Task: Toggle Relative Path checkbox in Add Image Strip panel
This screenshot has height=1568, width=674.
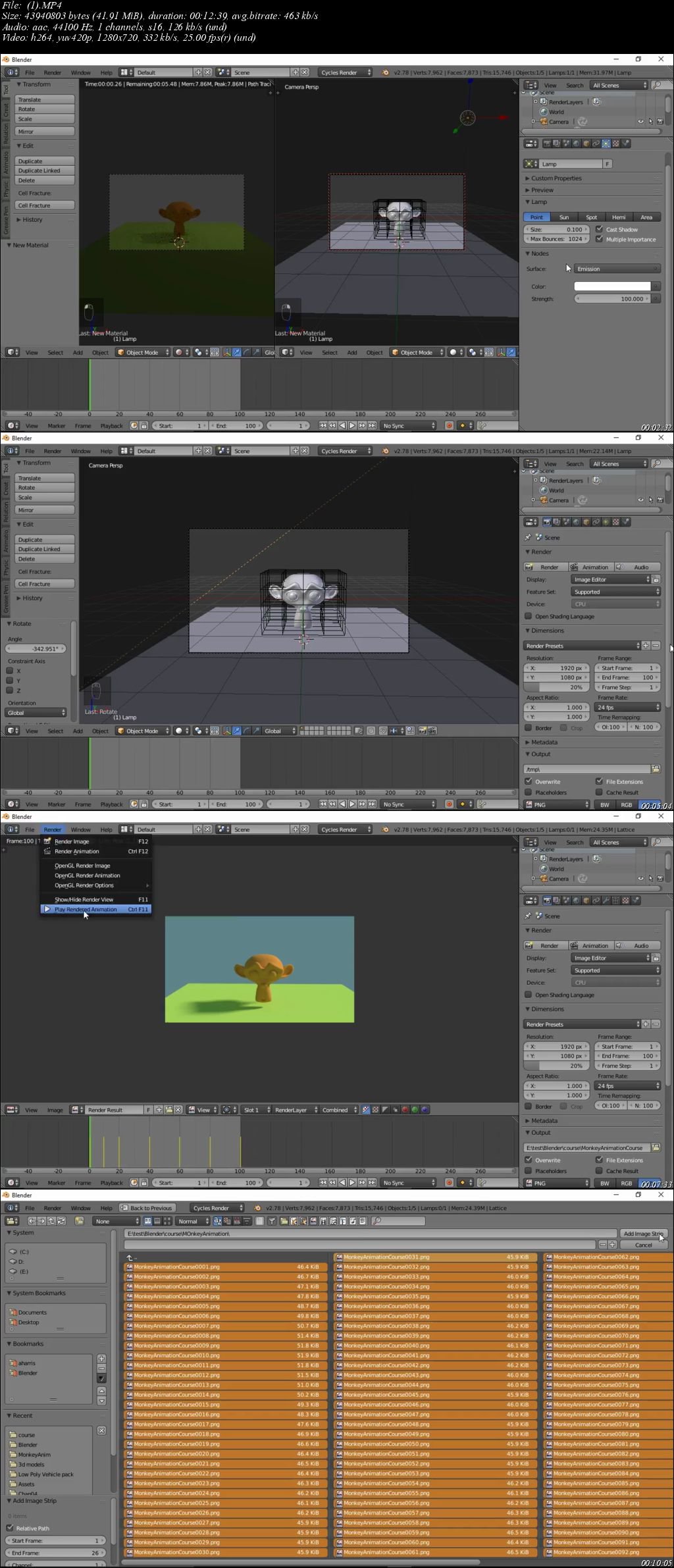Action: coord(10,1528)
